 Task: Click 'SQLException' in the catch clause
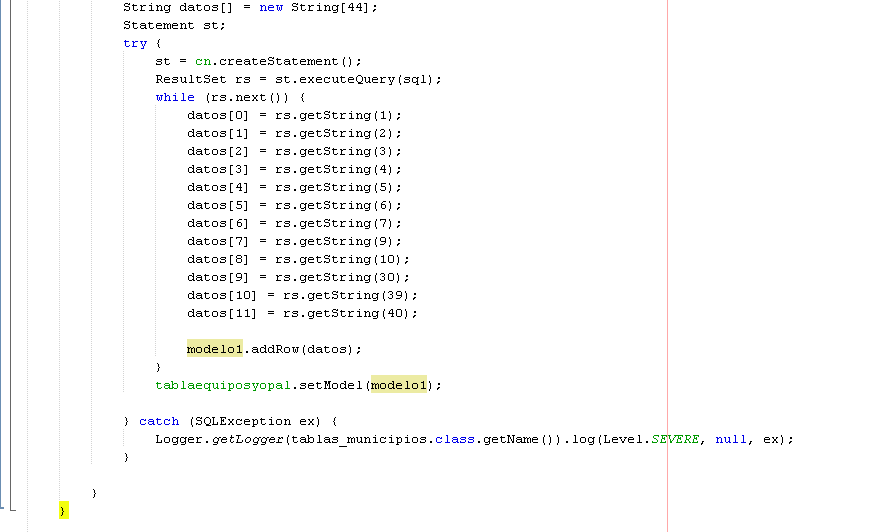click(x=247, y=421)
